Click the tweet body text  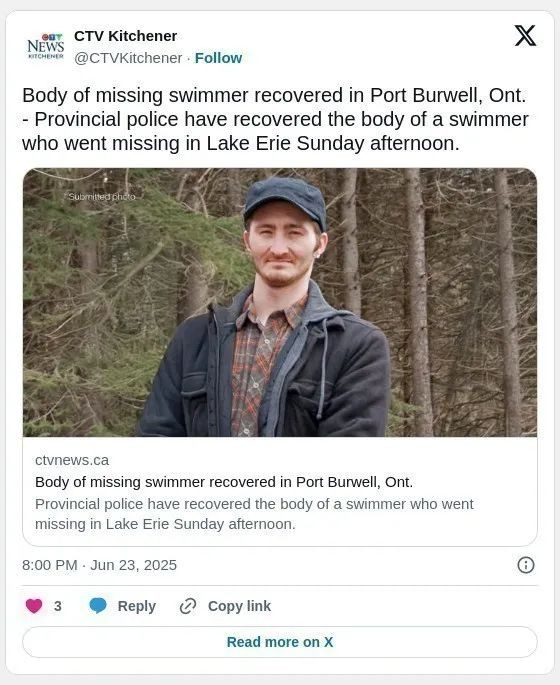pyautogui.click(x=275, y=119)
